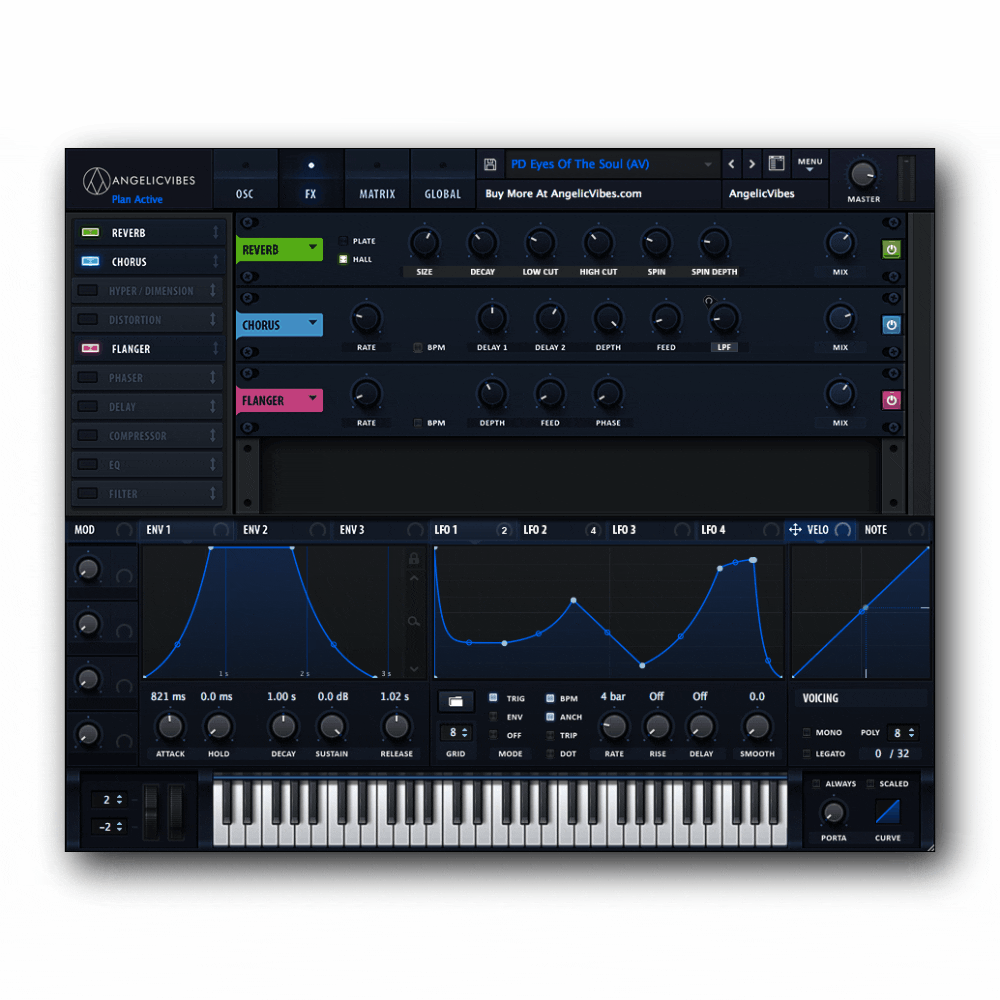The height and width of the screenshot is (1000, 1000).
Task: Open the preset name dropdown arrow
Action: [x=708, y=165]
